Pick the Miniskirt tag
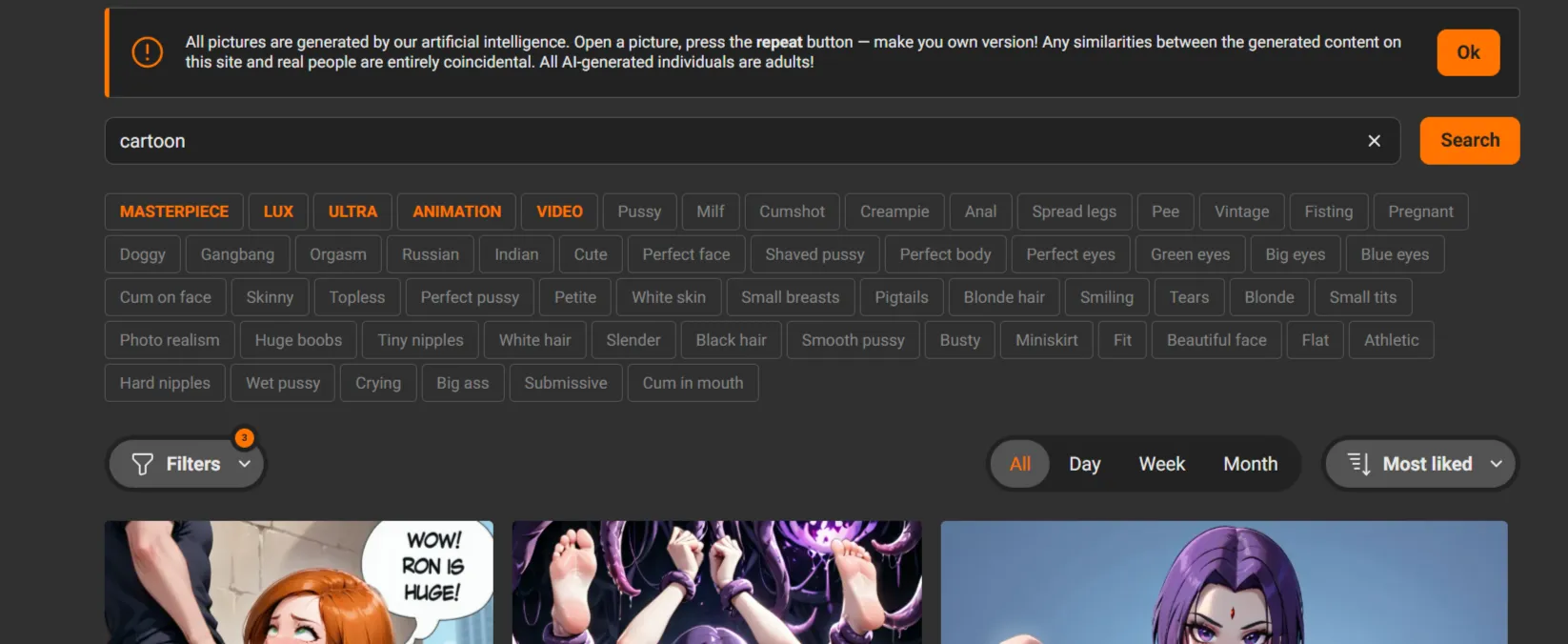 click(x=1046, y=340)
